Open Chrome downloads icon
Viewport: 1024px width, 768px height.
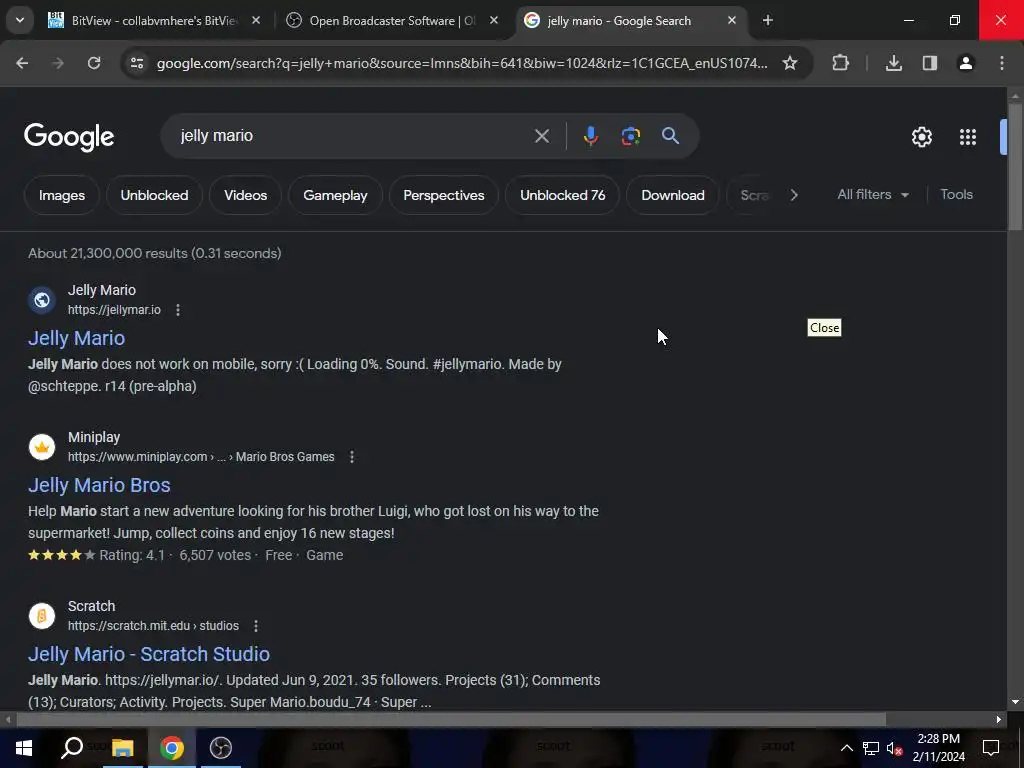[893, 63]
